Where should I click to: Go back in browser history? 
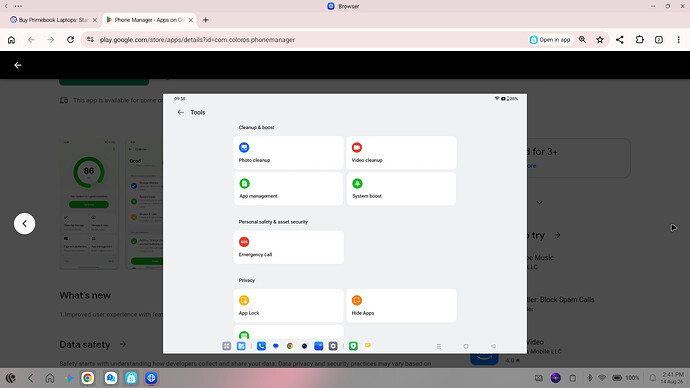coord(31,40)
